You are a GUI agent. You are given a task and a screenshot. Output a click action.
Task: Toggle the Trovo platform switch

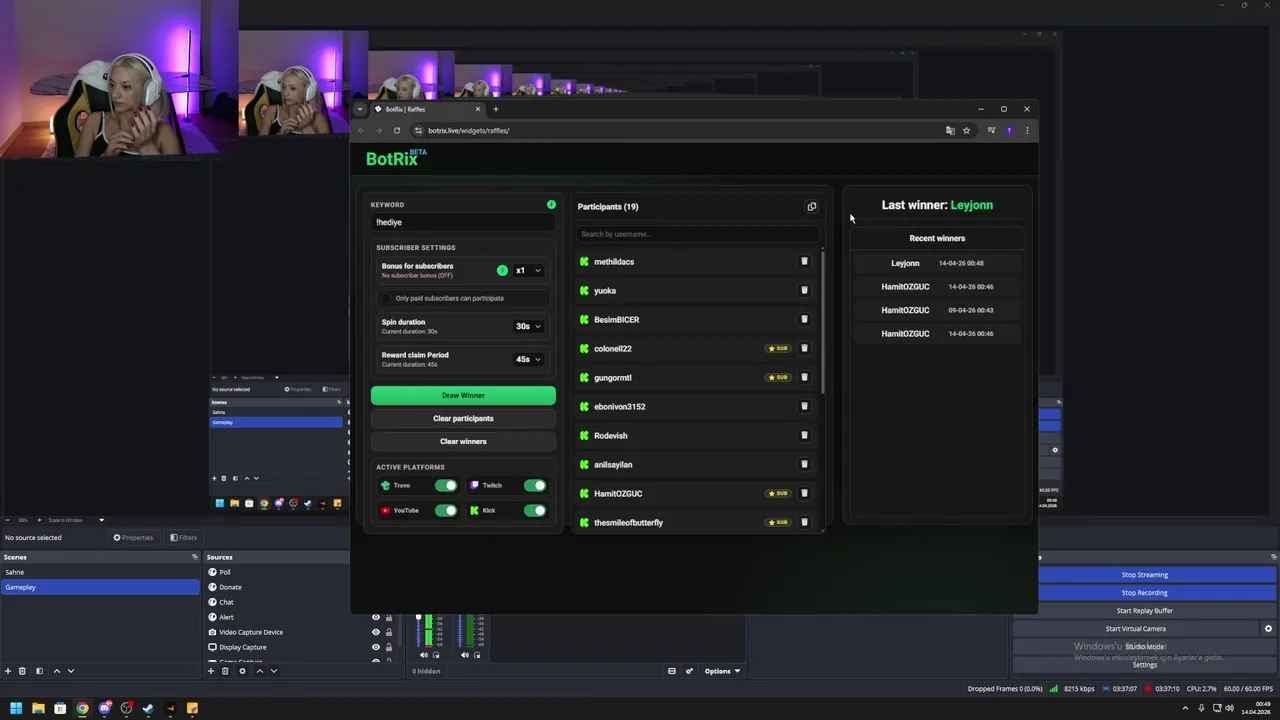coord(446,486)
